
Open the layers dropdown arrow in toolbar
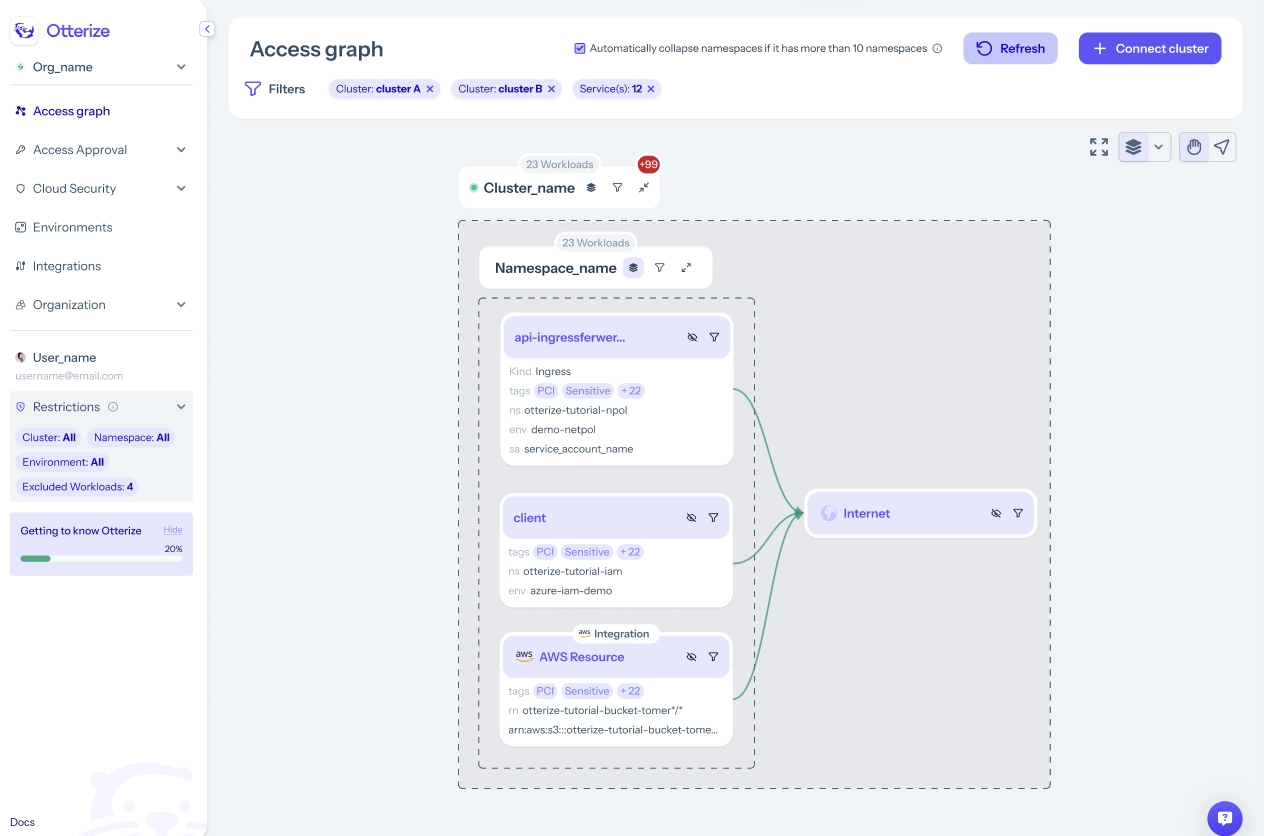(x=1159, y=147)
